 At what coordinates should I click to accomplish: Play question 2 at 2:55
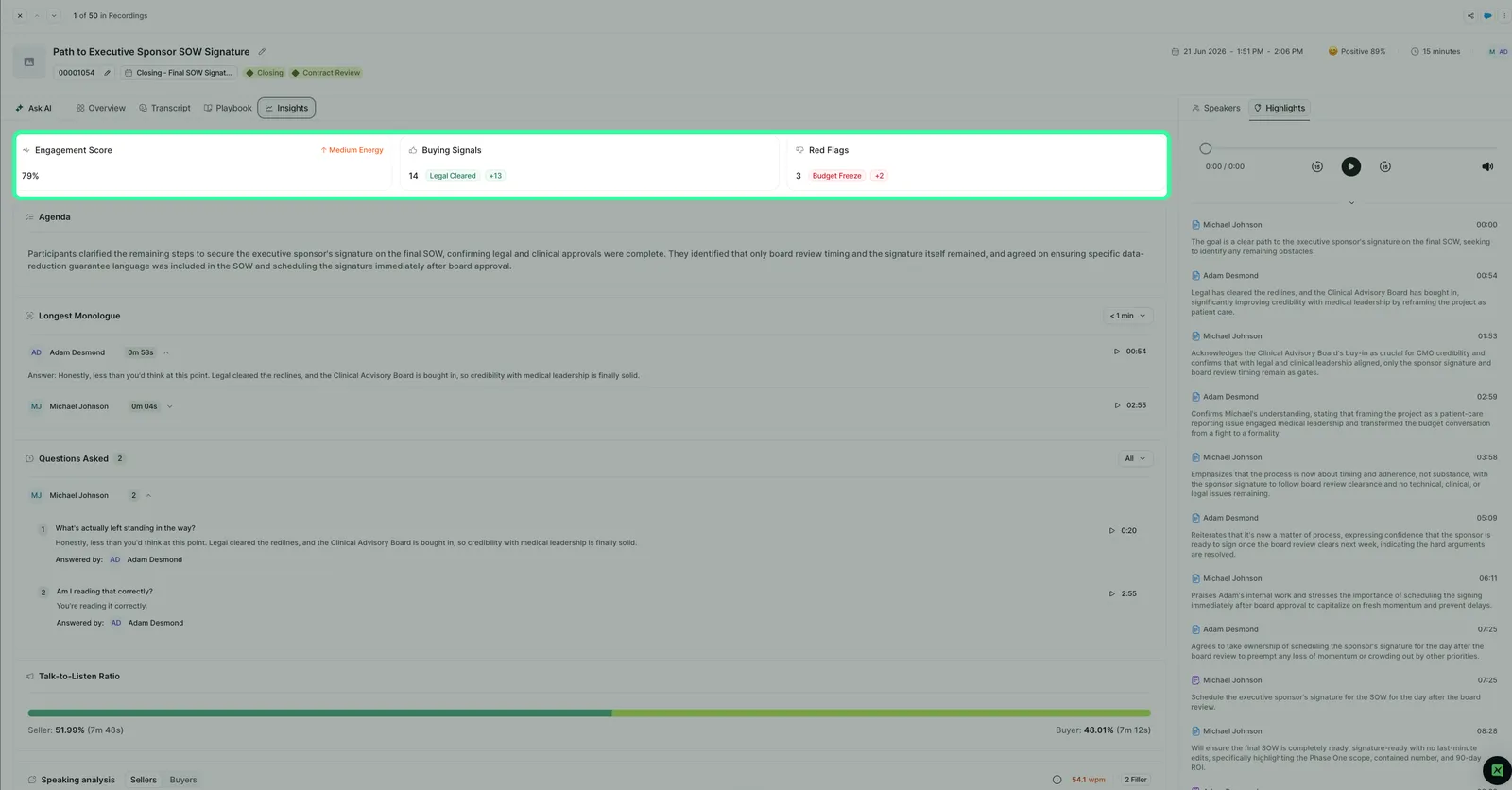point(1123,594)
